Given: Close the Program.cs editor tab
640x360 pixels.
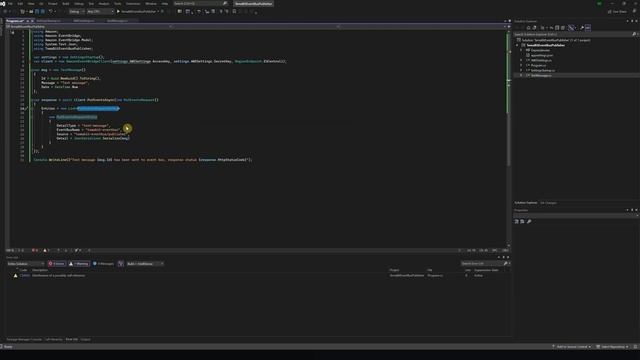Looking at the screenshot, I should pos(33,20).
